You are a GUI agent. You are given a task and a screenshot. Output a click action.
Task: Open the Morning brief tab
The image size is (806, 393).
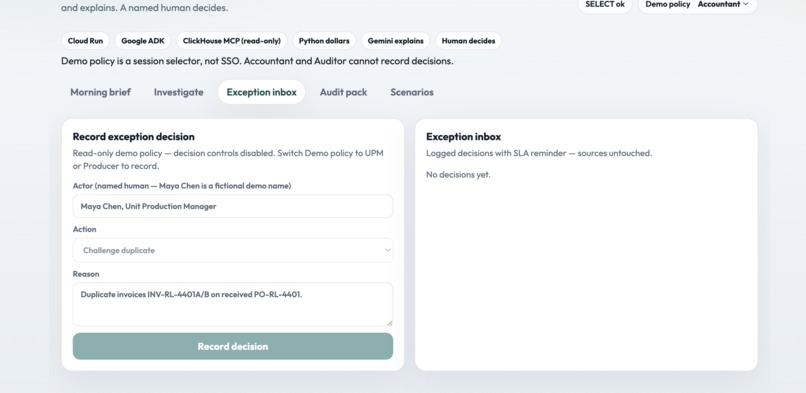(x=100, y=92)
